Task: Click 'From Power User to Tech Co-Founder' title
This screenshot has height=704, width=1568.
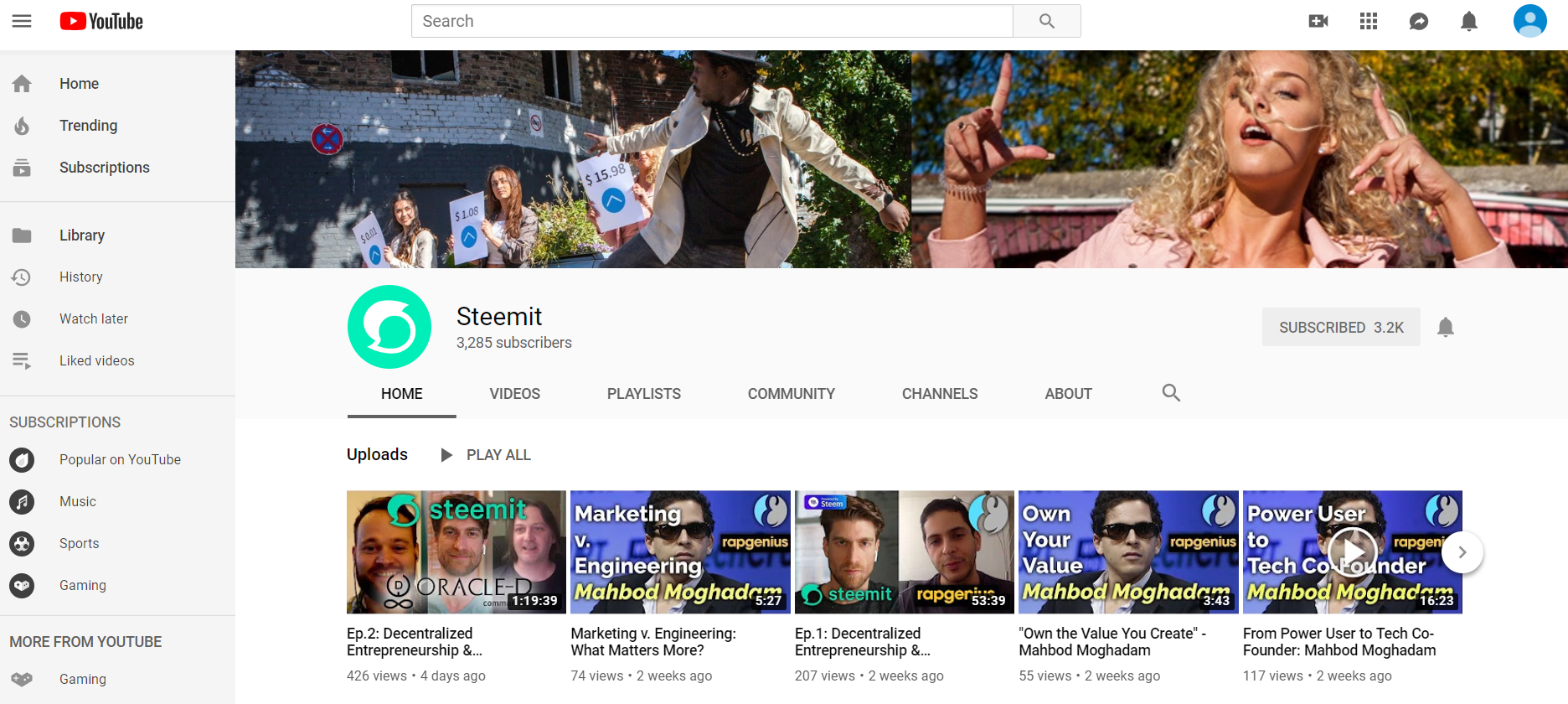Action: (x=1339, y=642)
